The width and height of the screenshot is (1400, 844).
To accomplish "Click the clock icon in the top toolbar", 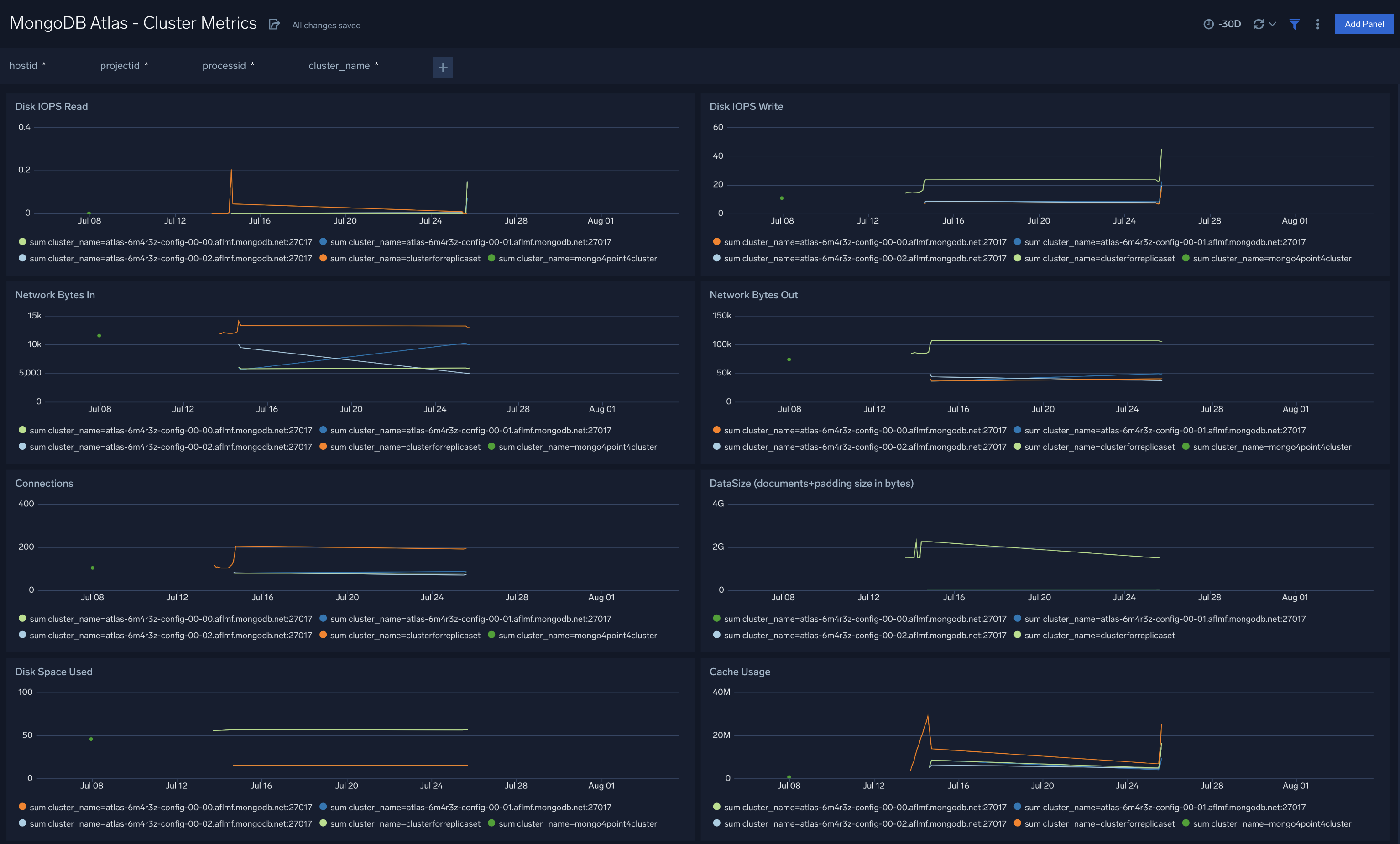I will click(1210, 24).
